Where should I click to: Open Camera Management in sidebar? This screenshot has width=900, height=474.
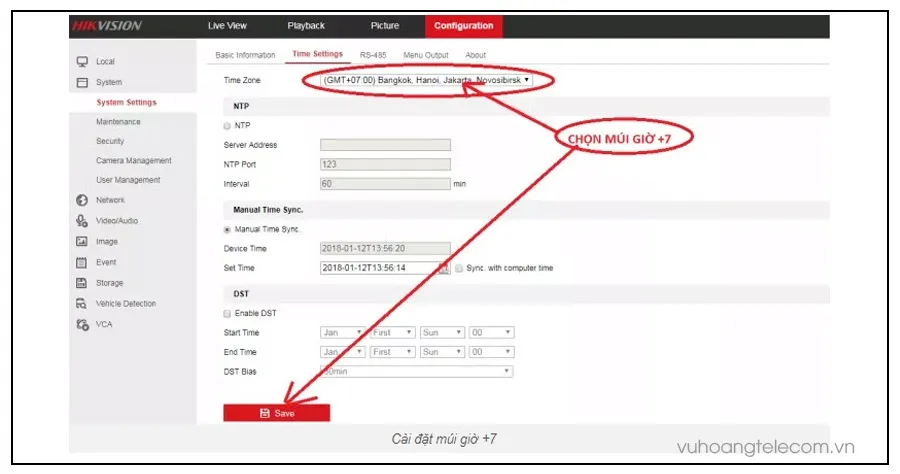pyautogui.click(x=134, y=161)
